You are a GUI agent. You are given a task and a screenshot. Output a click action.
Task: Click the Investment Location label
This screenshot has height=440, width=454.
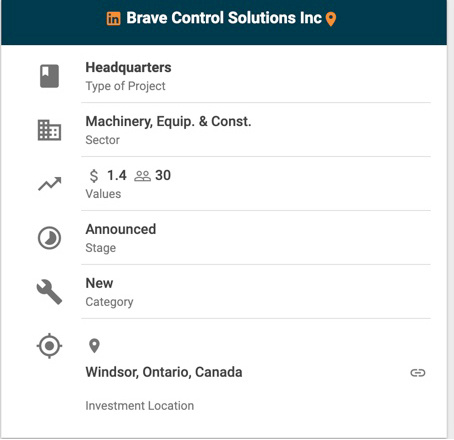[x=140, y=406]
